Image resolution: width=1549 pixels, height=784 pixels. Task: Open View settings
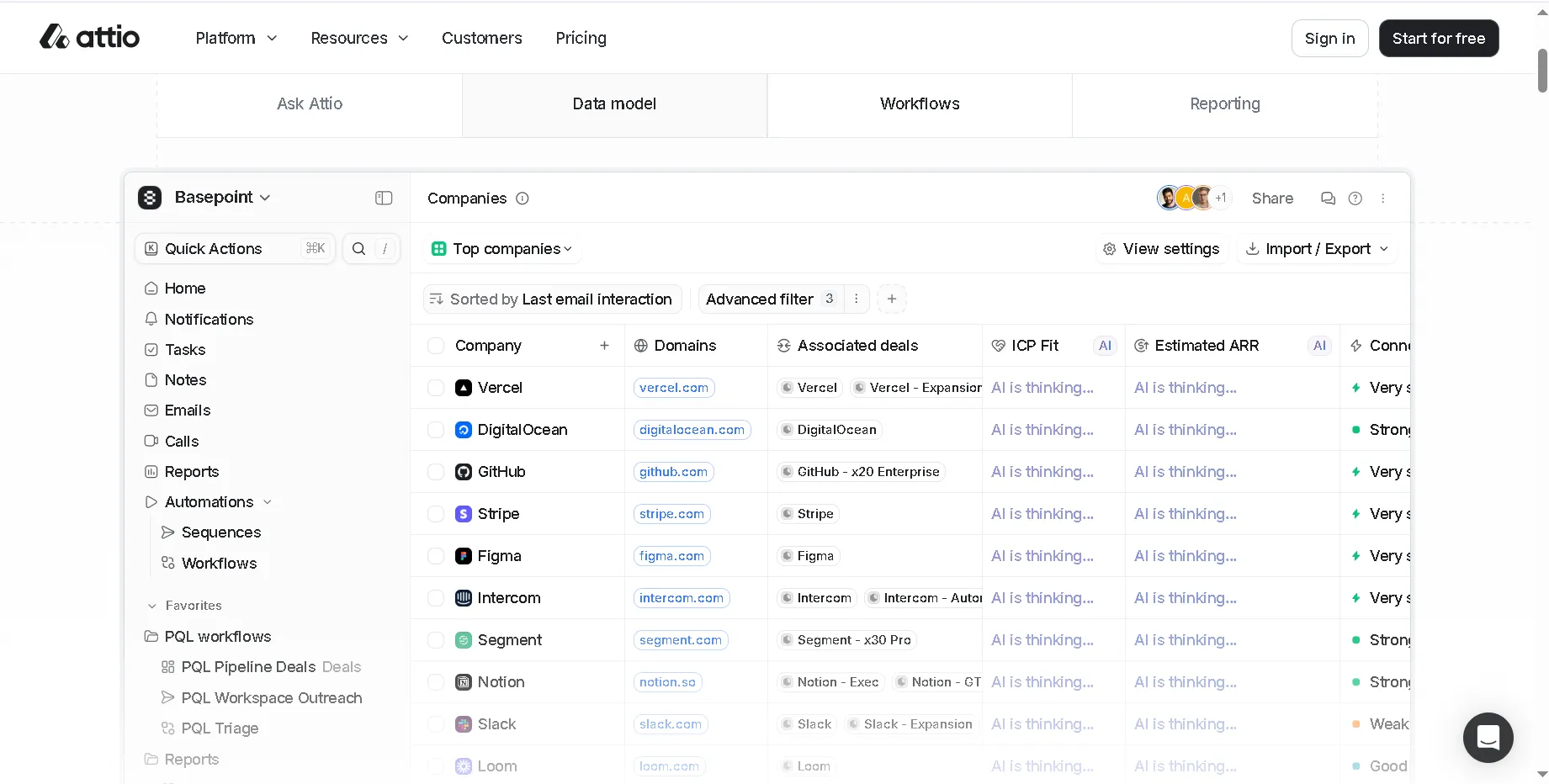coord(1161,248)
